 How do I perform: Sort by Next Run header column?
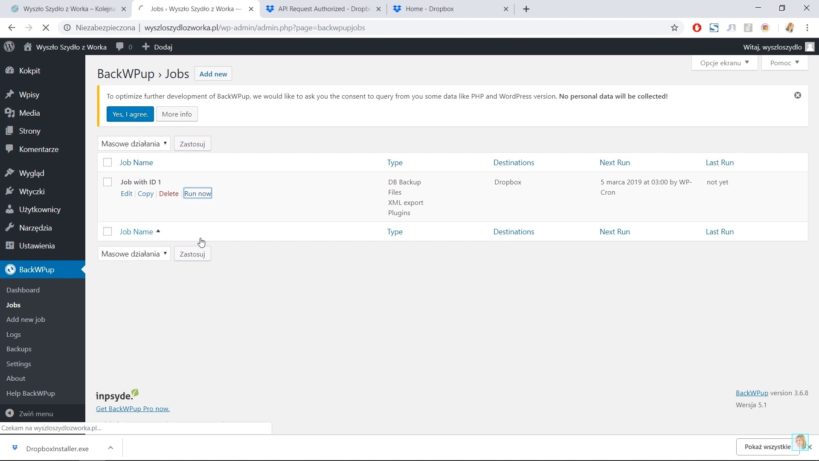pyautogui.click(x=615, y=162)
